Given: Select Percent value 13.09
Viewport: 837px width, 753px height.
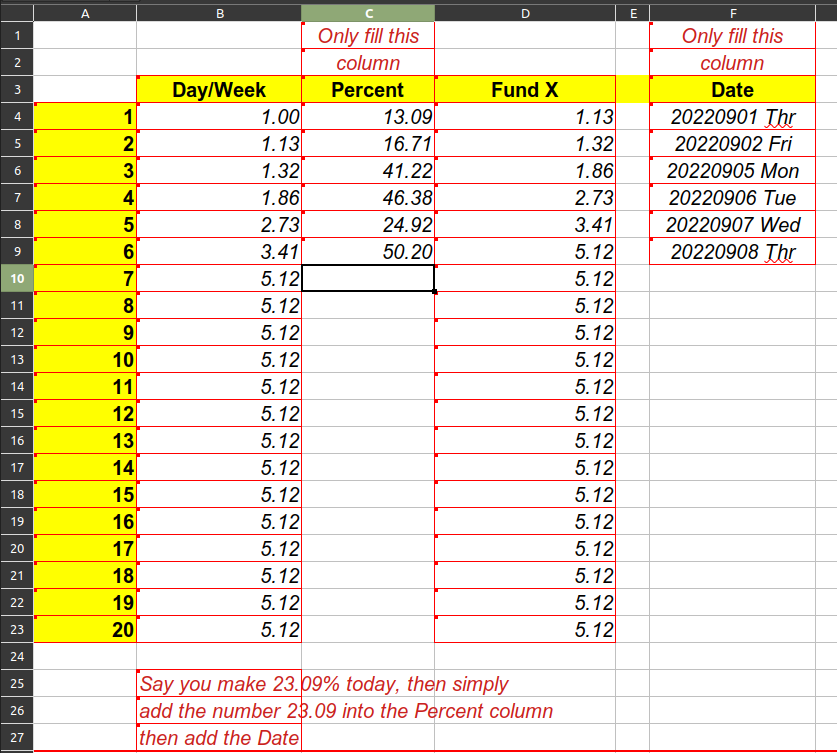Looking at the screenshot, I should (x=368, y=116).
